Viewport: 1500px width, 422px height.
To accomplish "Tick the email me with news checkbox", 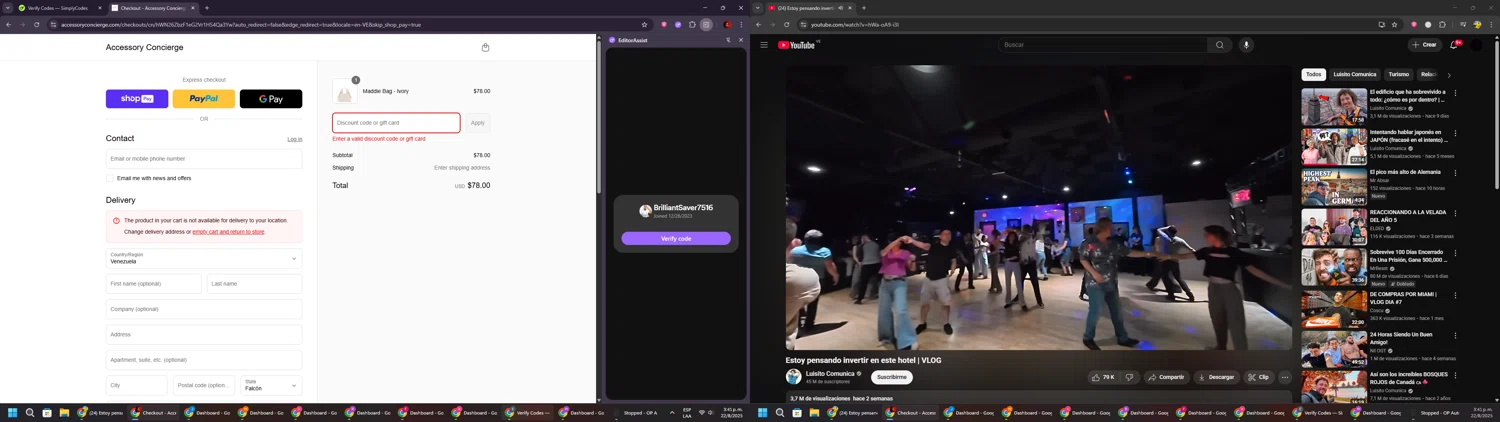I will [x=110, y=178].
